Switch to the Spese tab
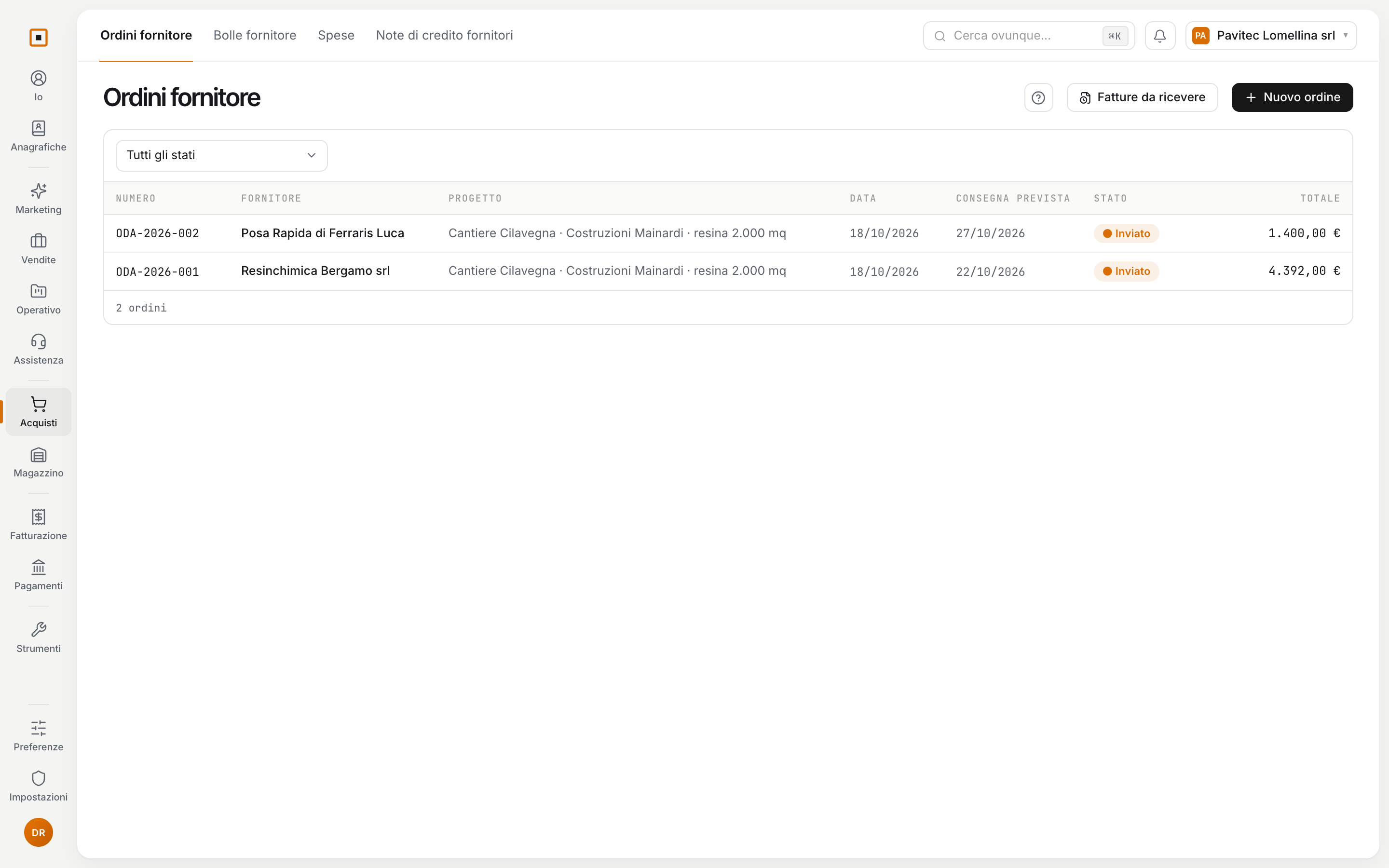1389x868 pixels. [336, 36]
